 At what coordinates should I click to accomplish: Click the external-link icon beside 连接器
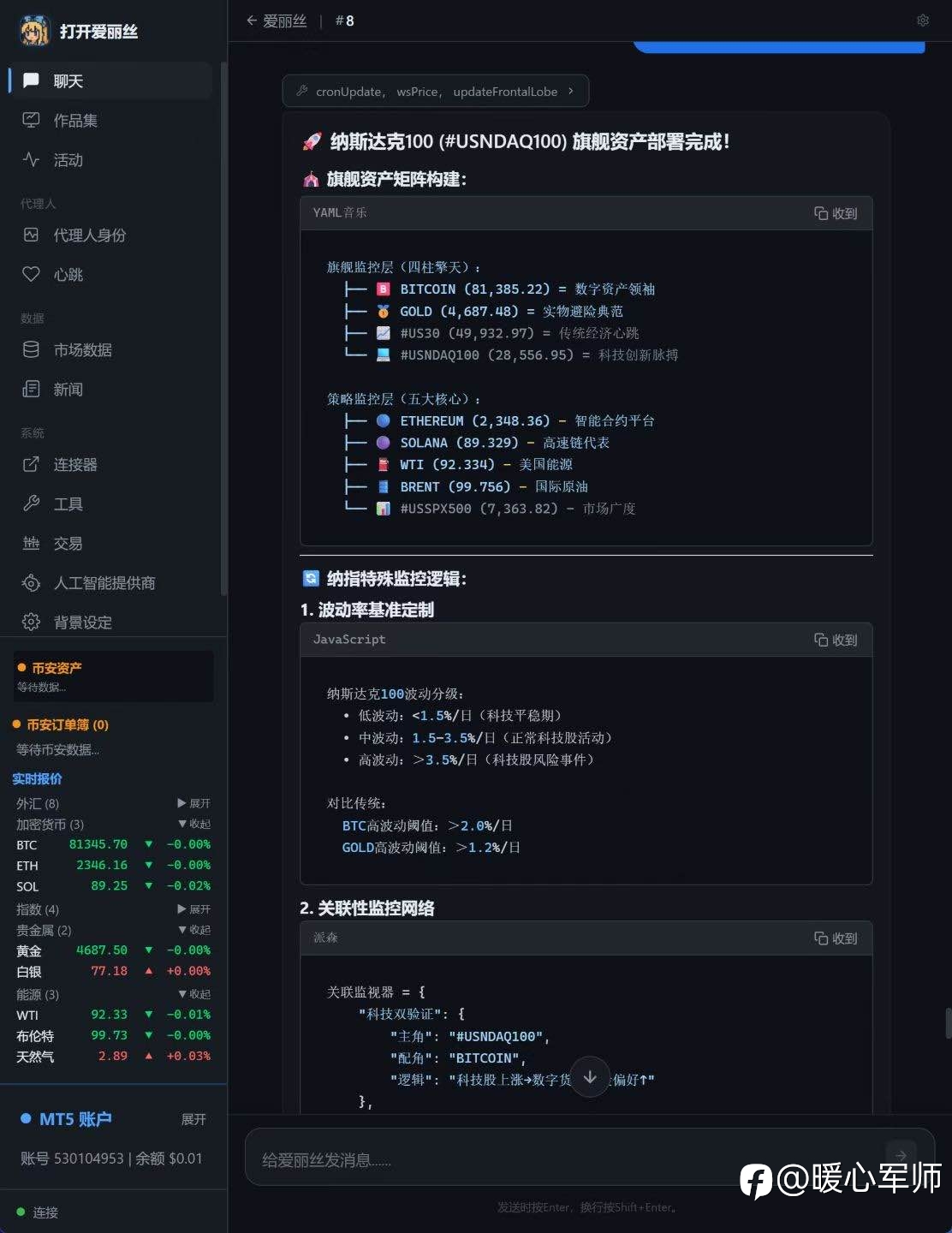[x=31, y=464]
